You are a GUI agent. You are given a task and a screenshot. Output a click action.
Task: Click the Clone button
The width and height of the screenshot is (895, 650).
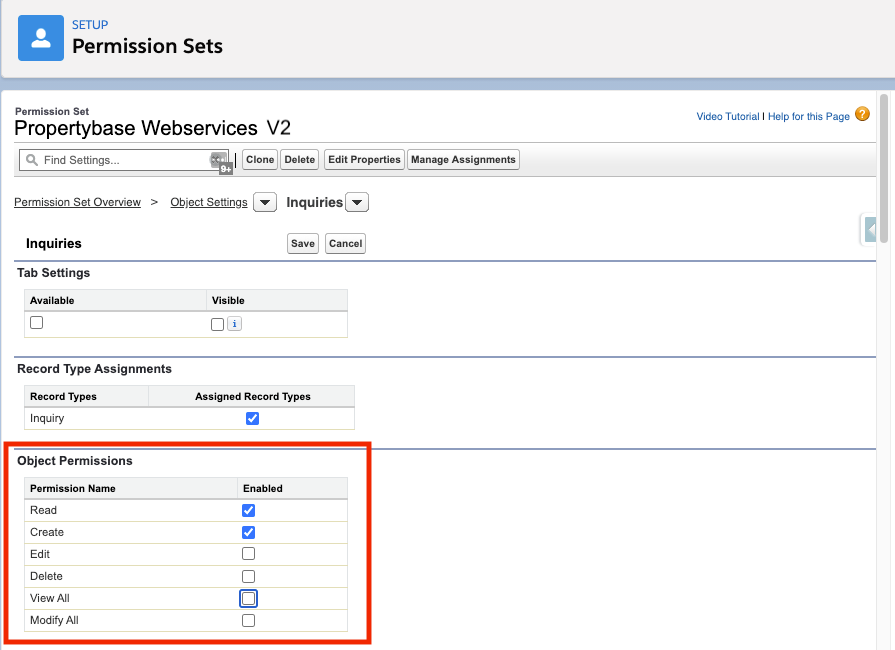pos(259,159)
